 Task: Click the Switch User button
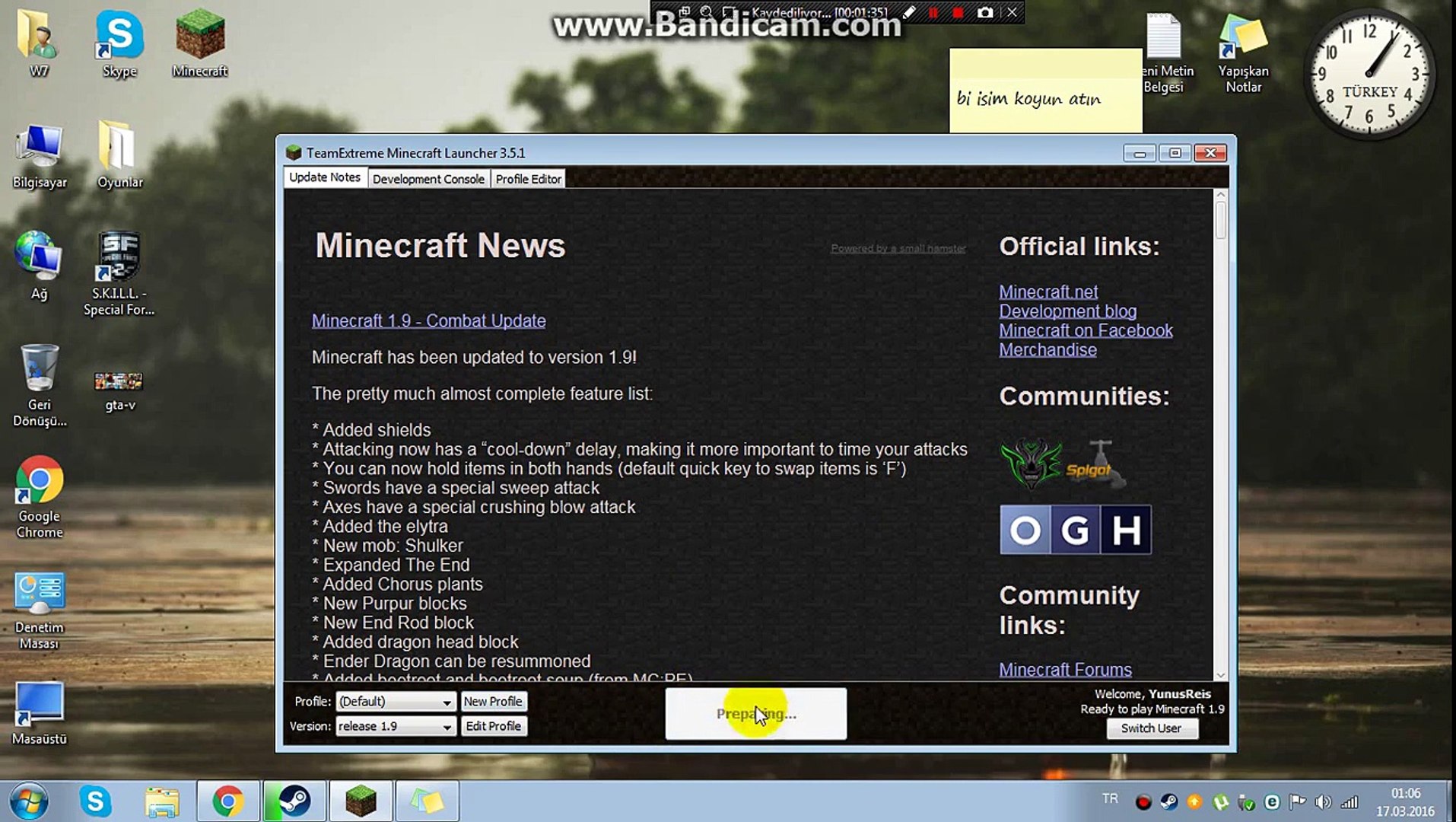pyautogui.click(x=1152, y=728)
